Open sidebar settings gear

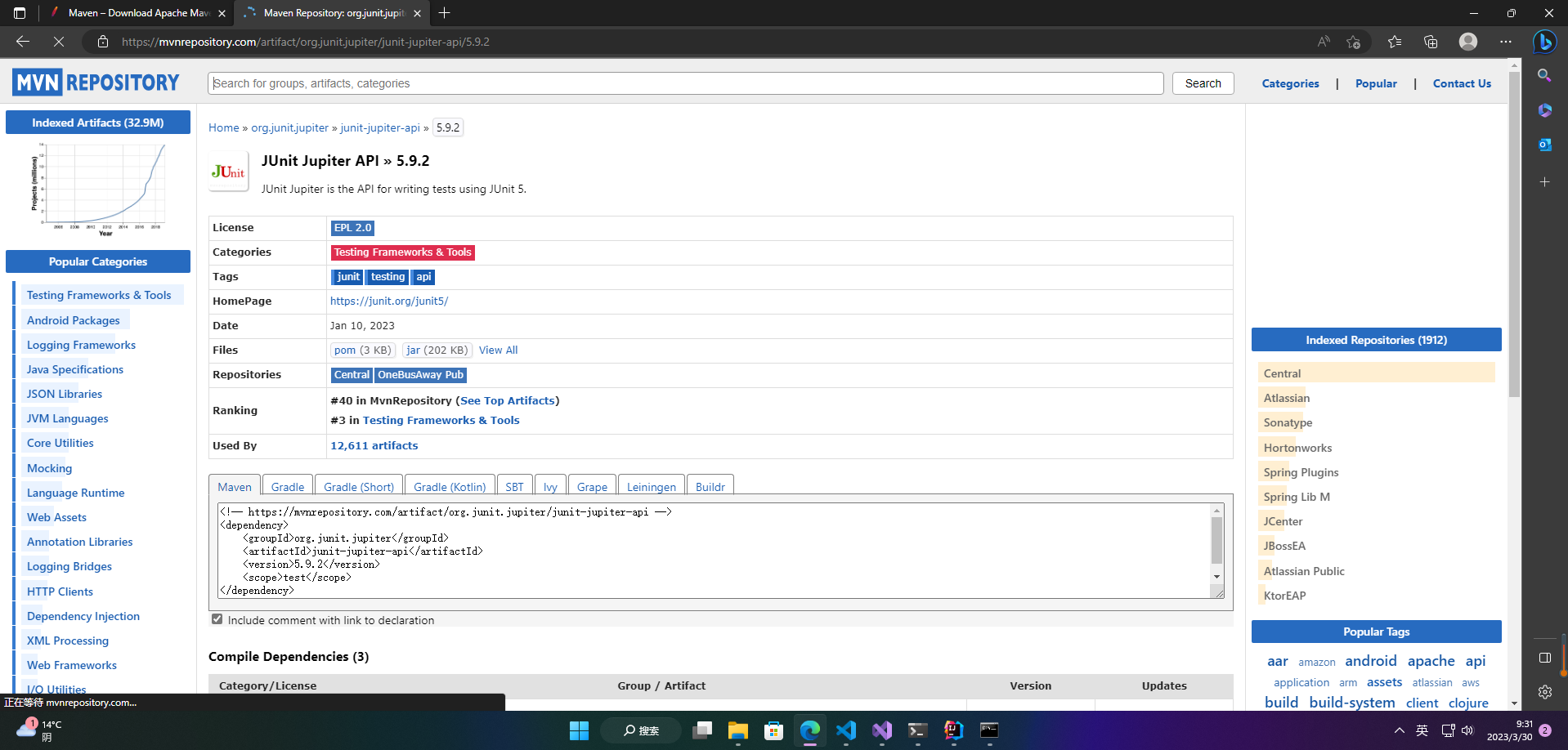1544,692
